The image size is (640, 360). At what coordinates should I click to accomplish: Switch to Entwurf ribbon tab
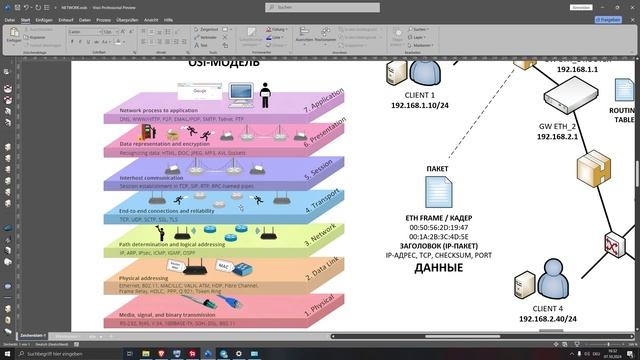click(66, 20)
